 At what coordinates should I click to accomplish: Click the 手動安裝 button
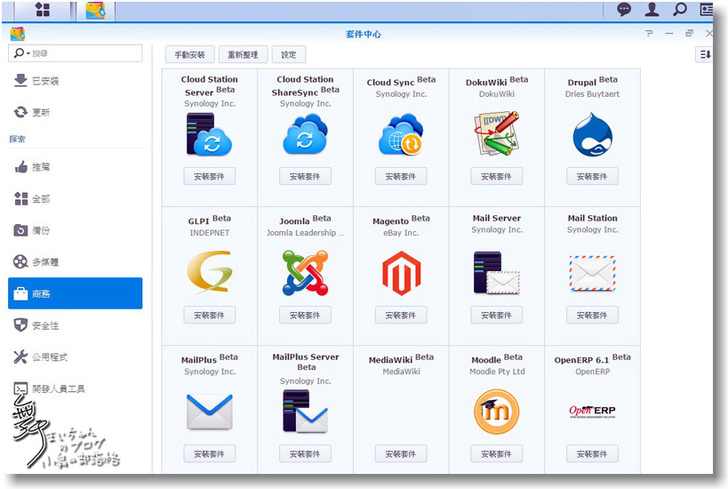190,55
